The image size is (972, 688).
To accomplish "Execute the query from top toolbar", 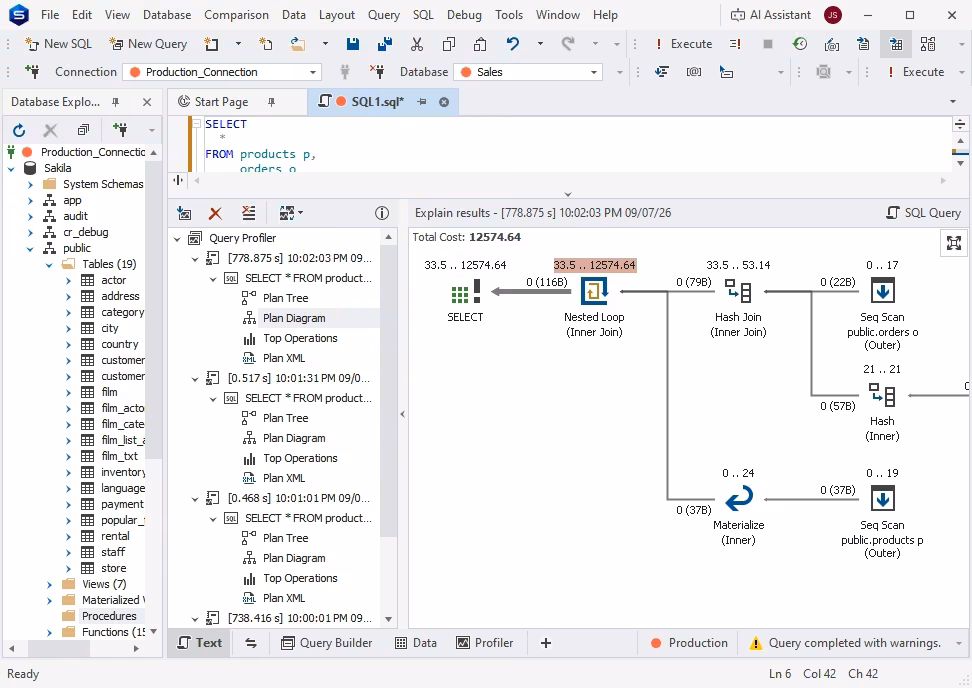I will coord(683,44).
